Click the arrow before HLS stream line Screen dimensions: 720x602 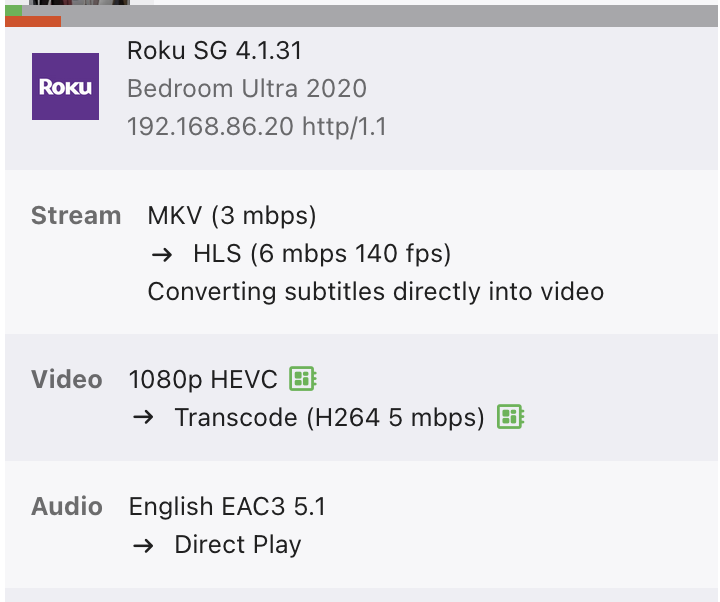click(x=161, y=254)
